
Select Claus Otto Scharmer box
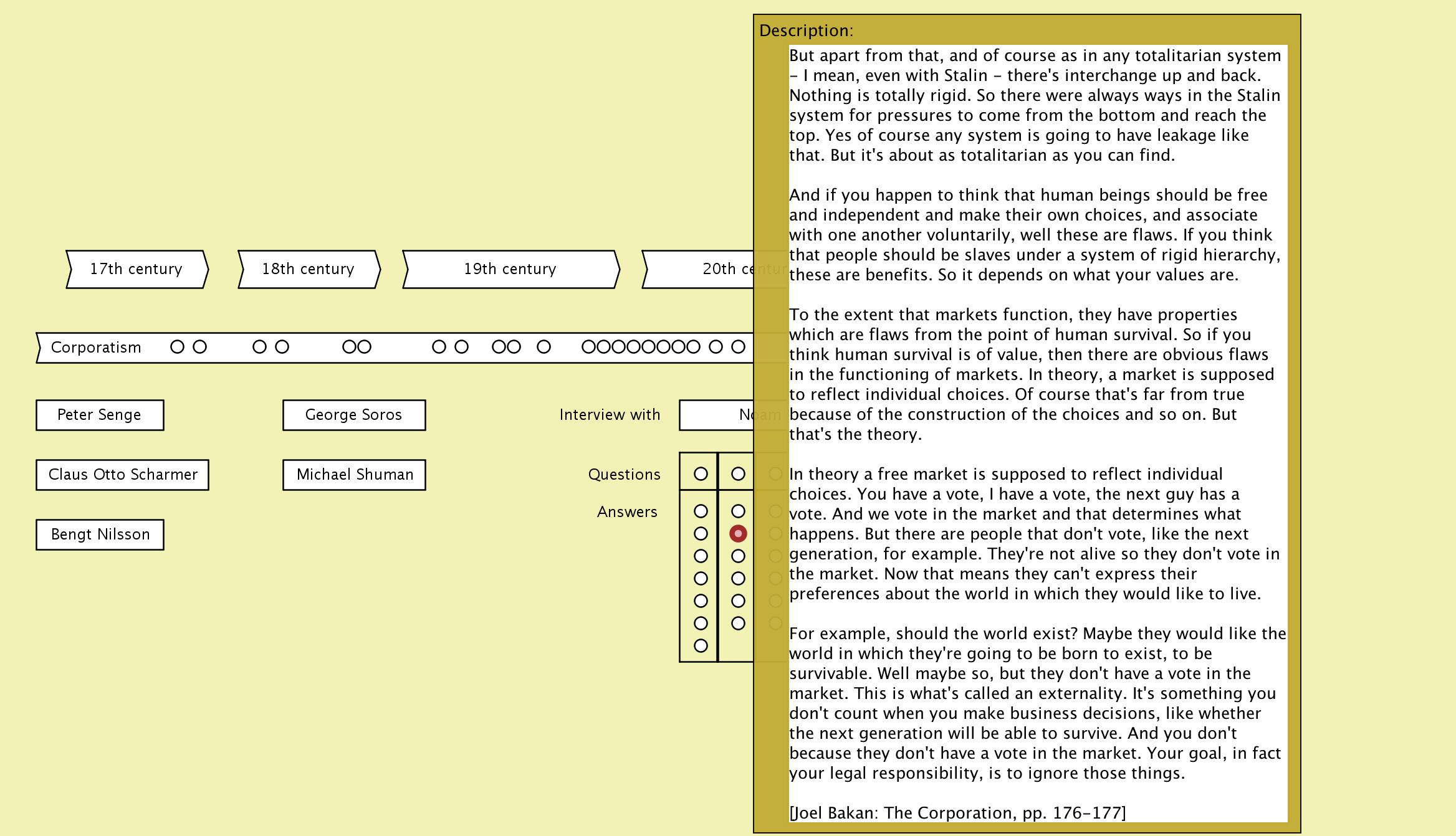(123, 475)
